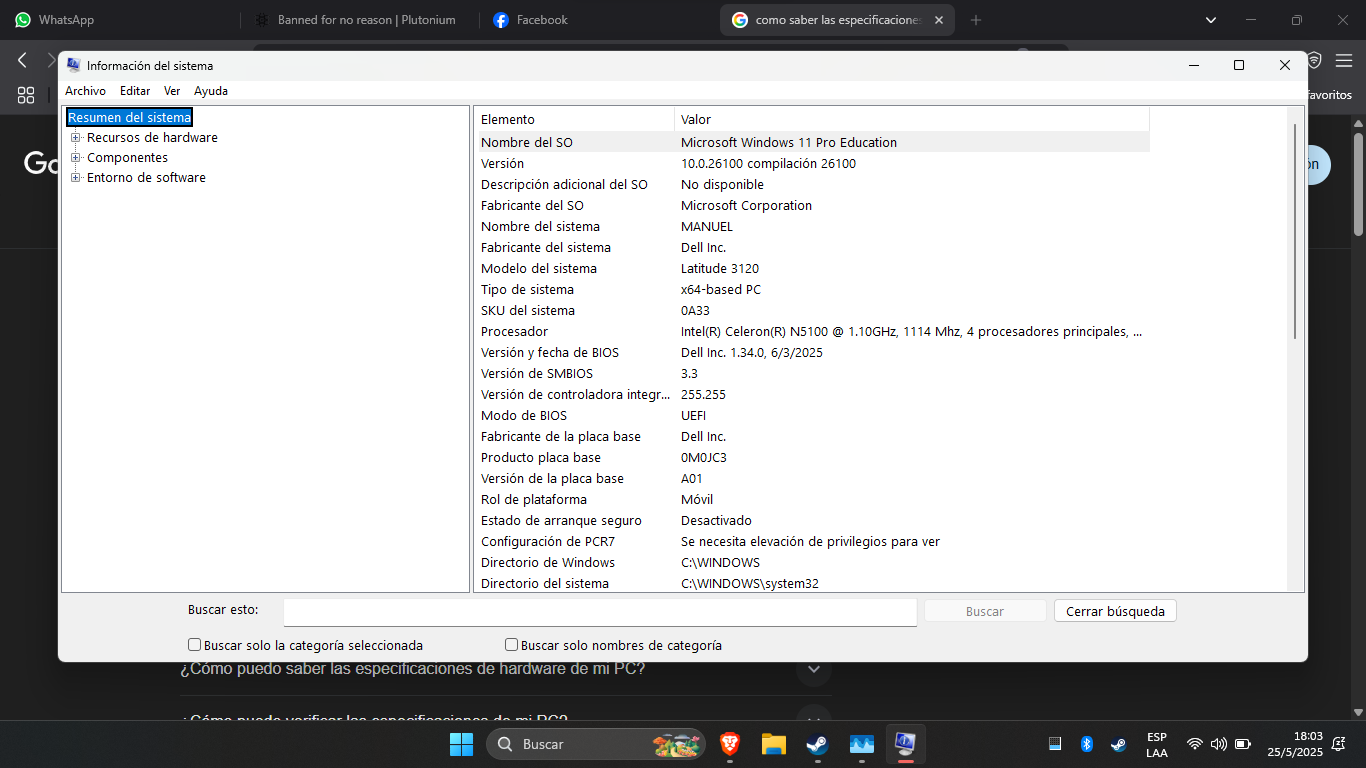Screen dimensions: 1366x768
Task: Select the Entorno de software label
Action: pos(146,178)
